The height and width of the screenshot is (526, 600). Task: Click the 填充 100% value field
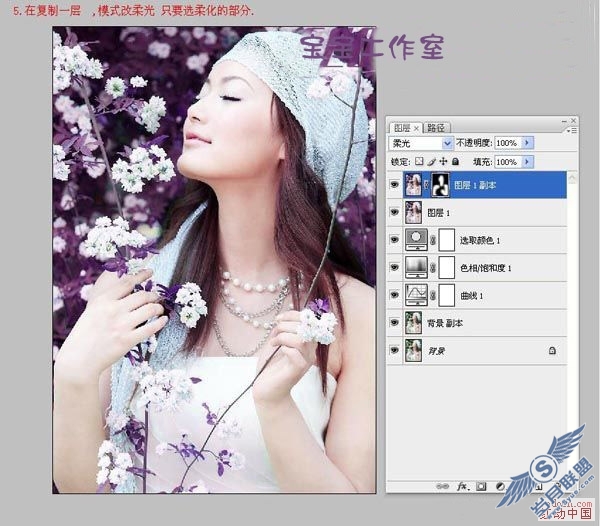(508, 161)
